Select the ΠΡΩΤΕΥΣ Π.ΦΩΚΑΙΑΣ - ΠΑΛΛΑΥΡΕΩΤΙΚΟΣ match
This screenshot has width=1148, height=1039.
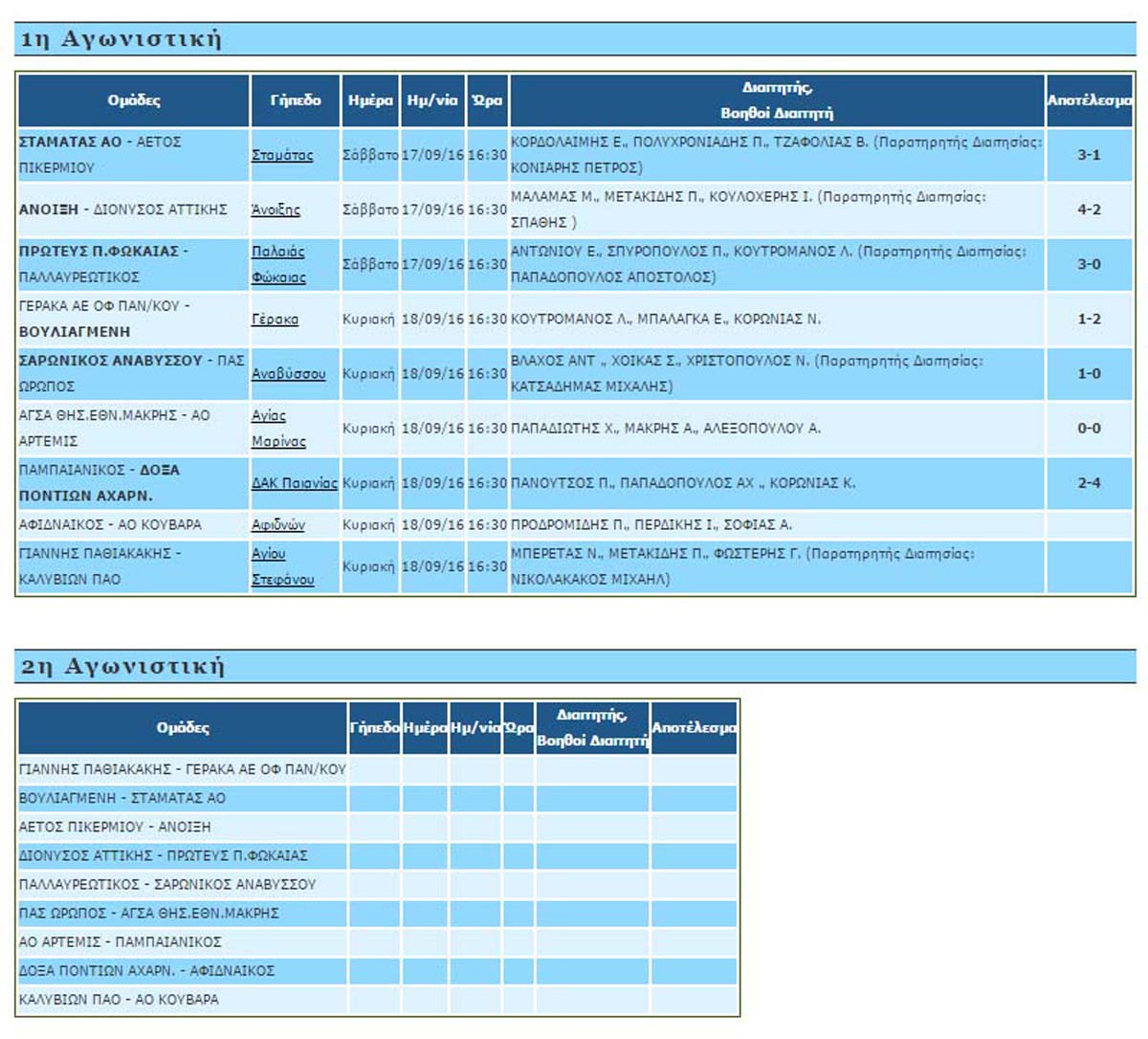(x=134, y=264)
